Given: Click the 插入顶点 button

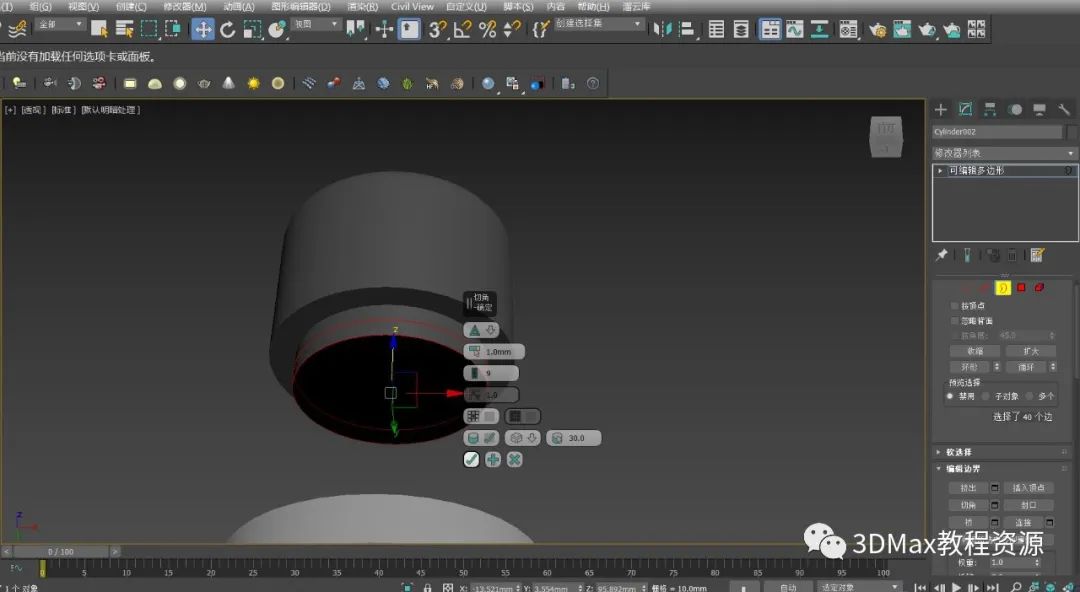Looking at the screenshot, I should click(1028, 488).
